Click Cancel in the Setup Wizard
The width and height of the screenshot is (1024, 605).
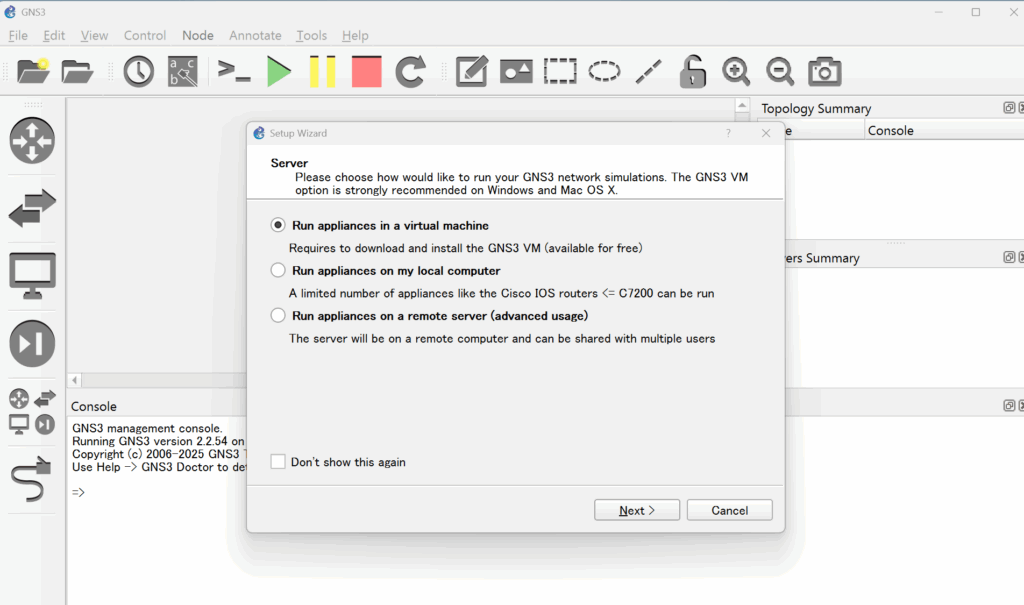point(729,510)
